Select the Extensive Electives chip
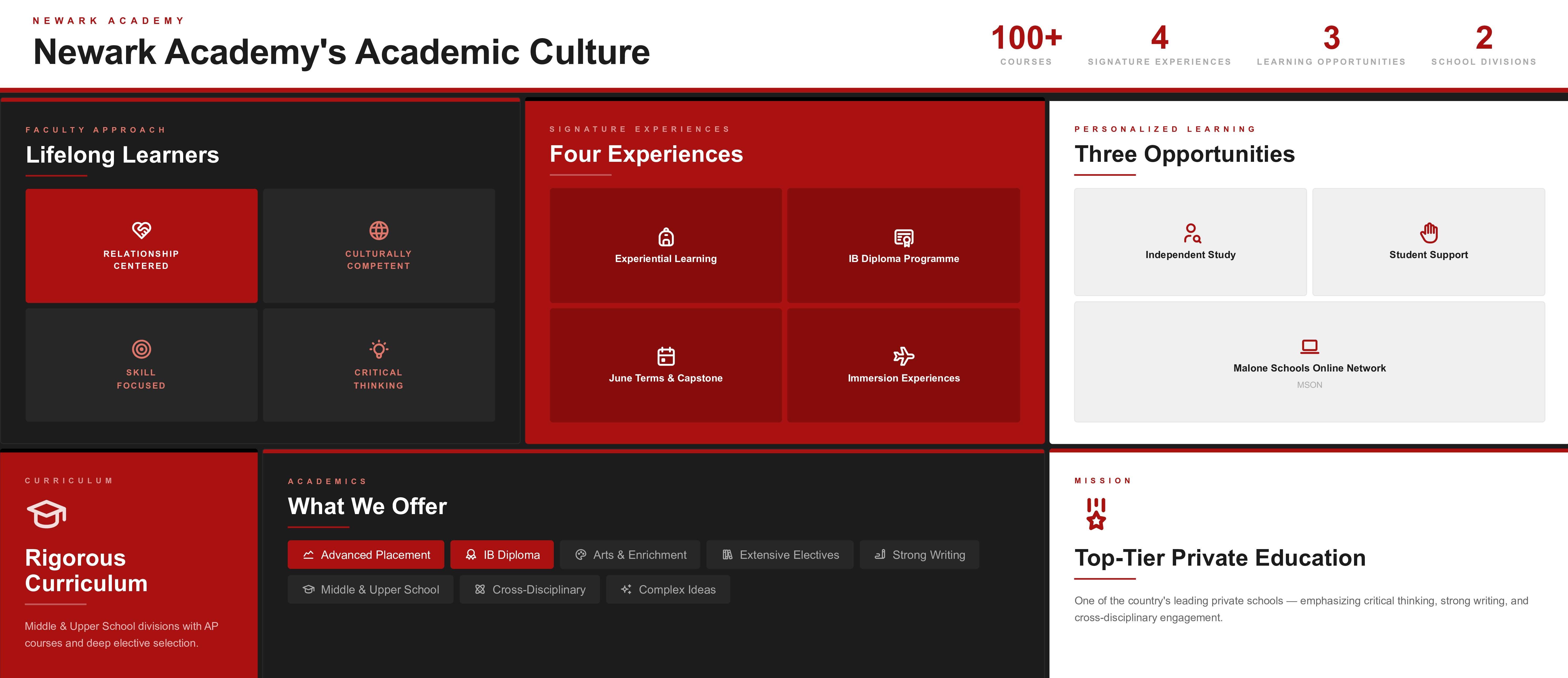1568x678 pixels. [x=780, y=554]
